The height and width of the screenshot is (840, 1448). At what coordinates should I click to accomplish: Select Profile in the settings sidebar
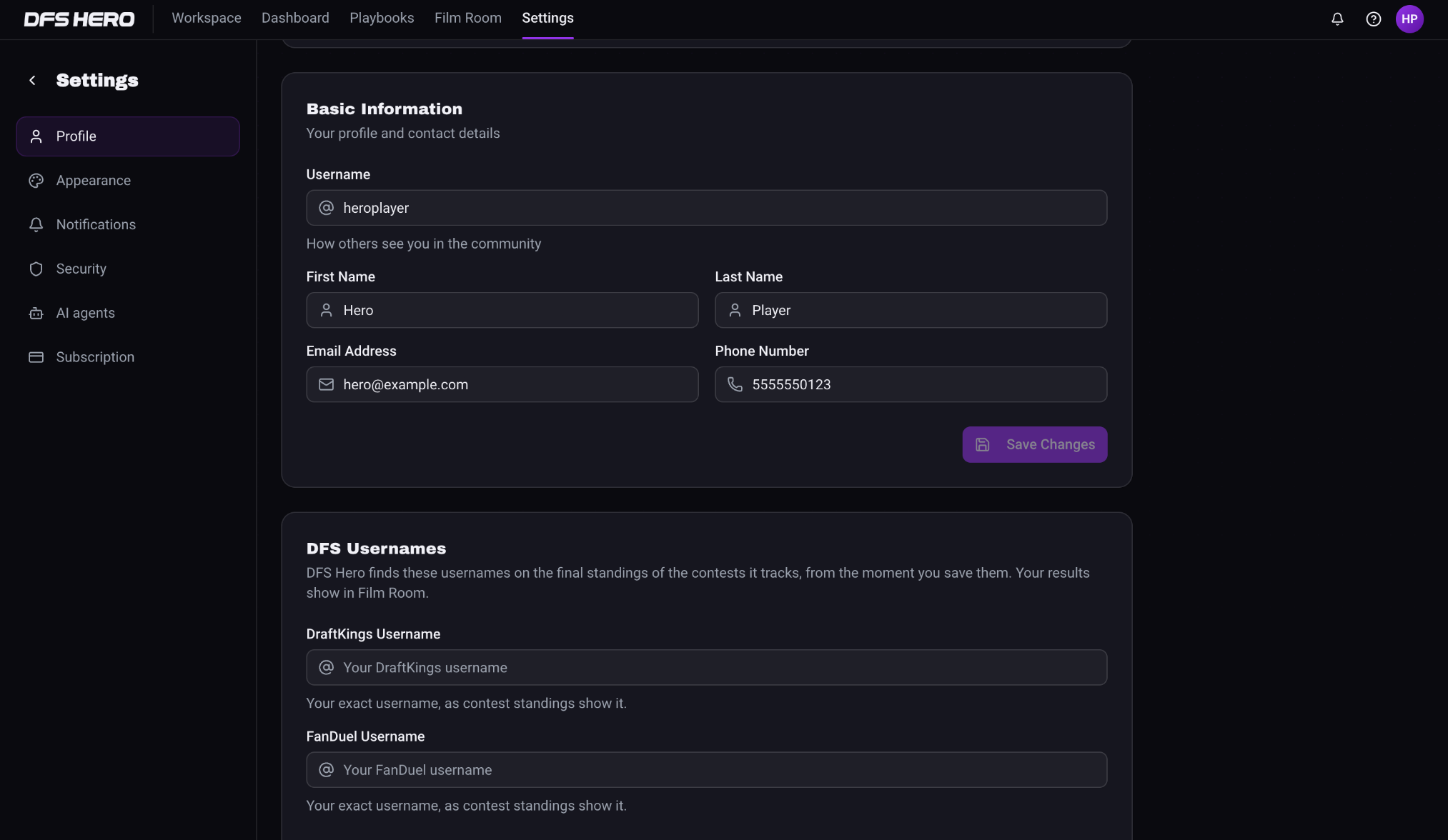(x=128, y=136)
